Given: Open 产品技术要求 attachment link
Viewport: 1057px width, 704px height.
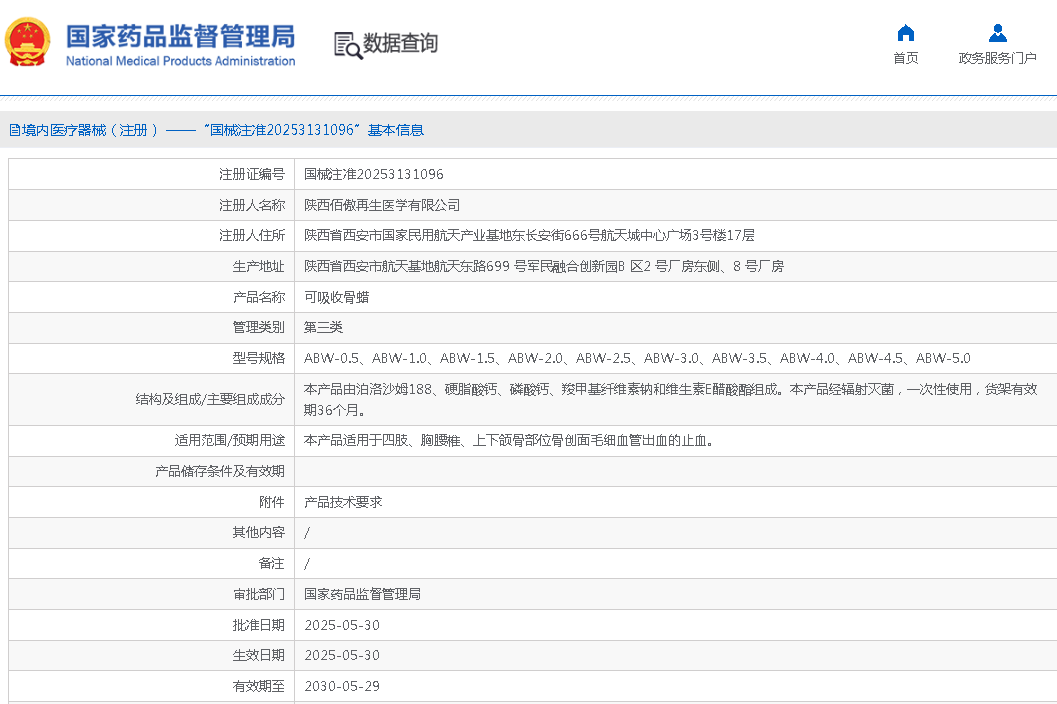Looking at the screenshot, I should tap(343, 502).
